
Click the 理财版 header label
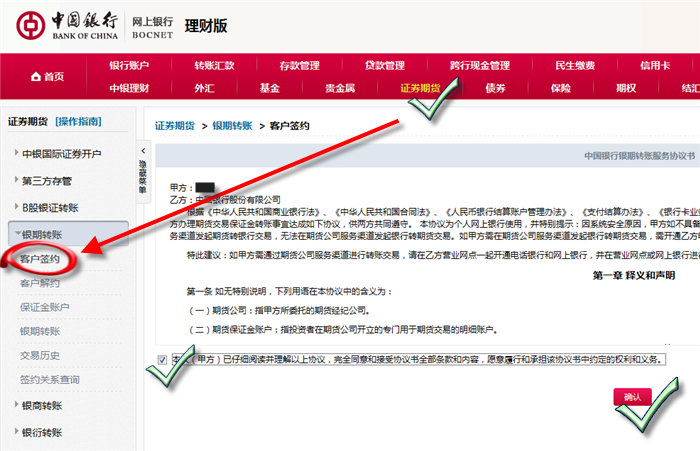206,26
